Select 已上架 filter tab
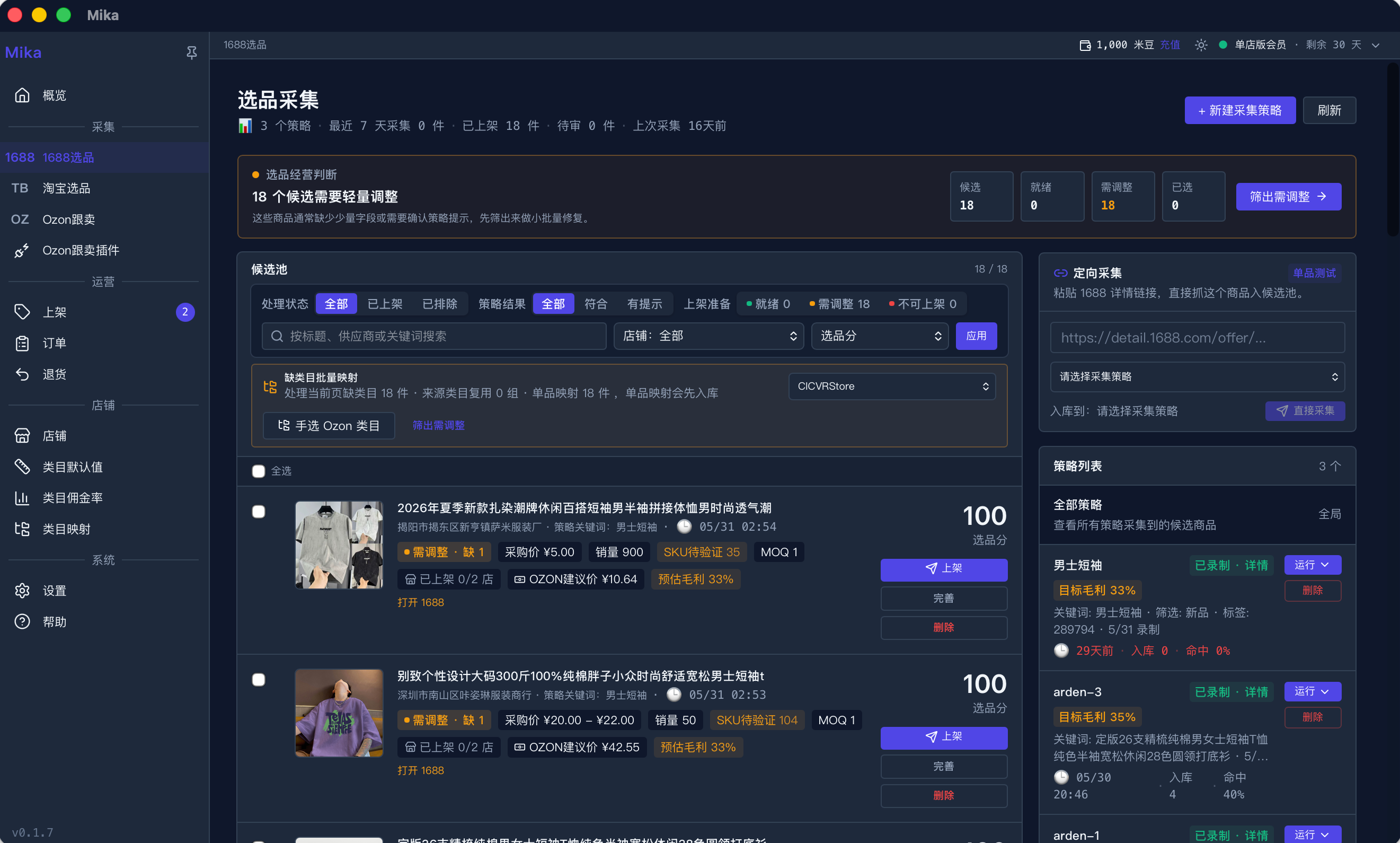1400x843 pixels. [x=384, y=304]
